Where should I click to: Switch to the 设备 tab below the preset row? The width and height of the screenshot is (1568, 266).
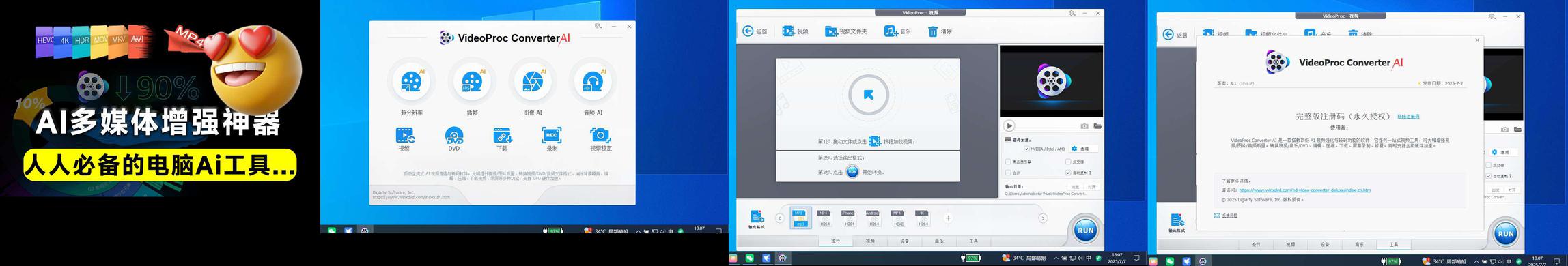click(904, 241)
